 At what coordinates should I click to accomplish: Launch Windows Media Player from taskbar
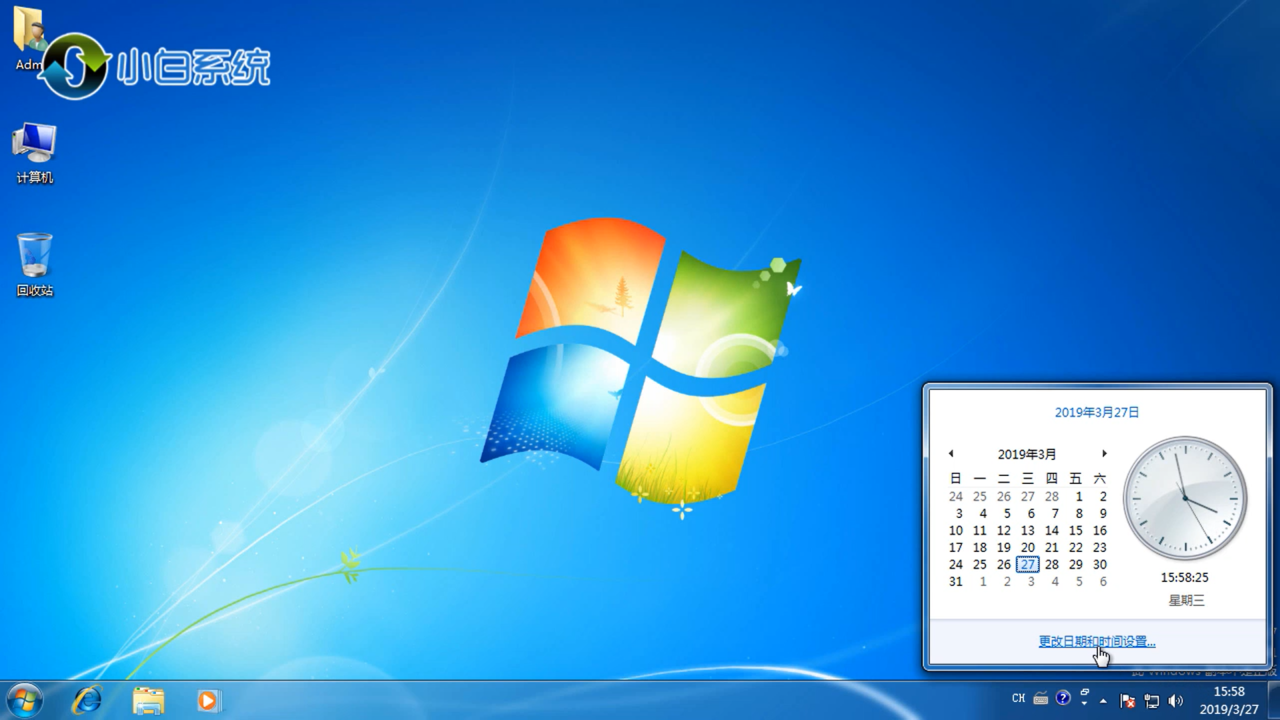click(208, 700)
